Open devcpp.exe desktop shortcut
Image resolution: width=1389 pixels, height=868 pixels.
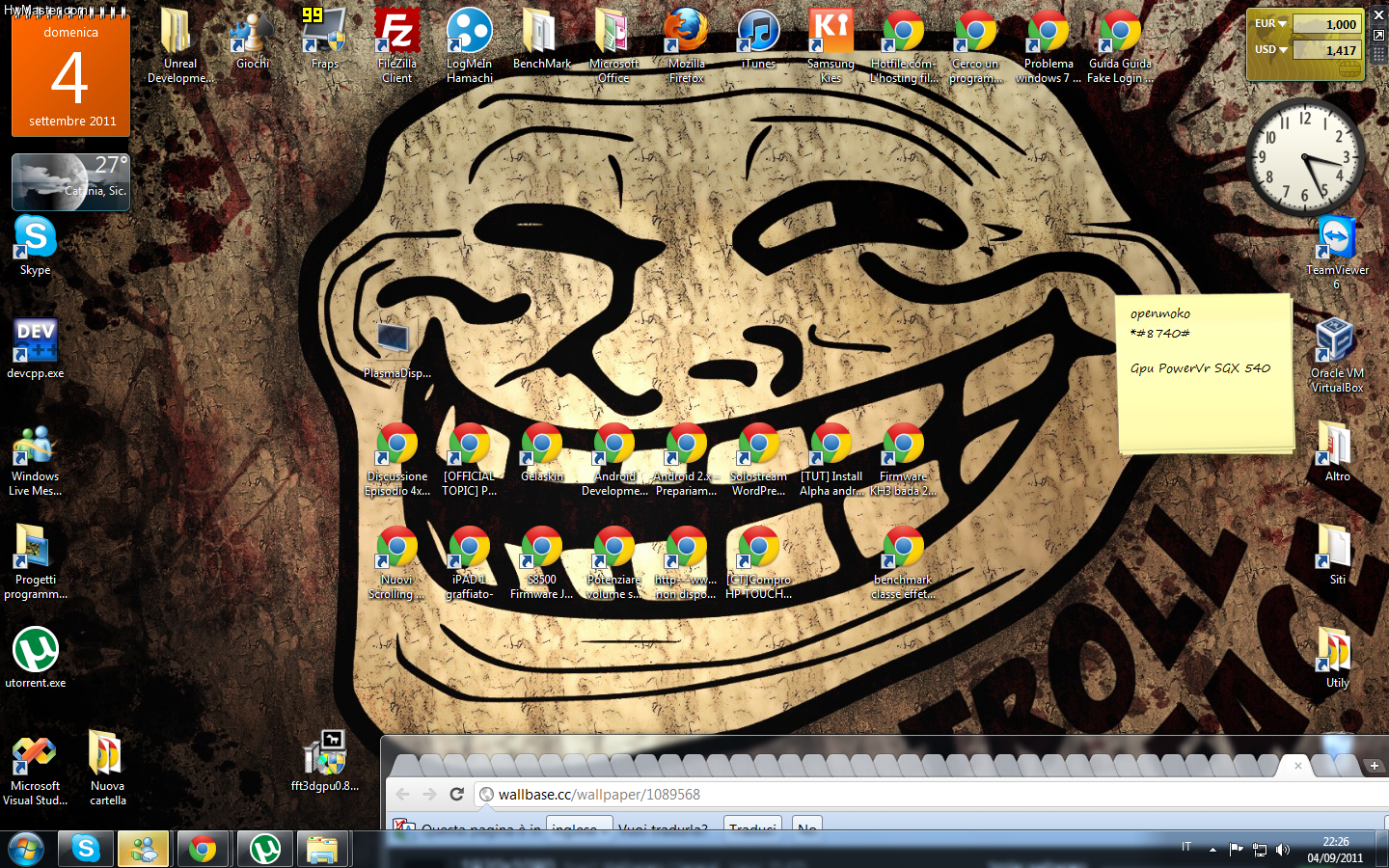point(36,348)
